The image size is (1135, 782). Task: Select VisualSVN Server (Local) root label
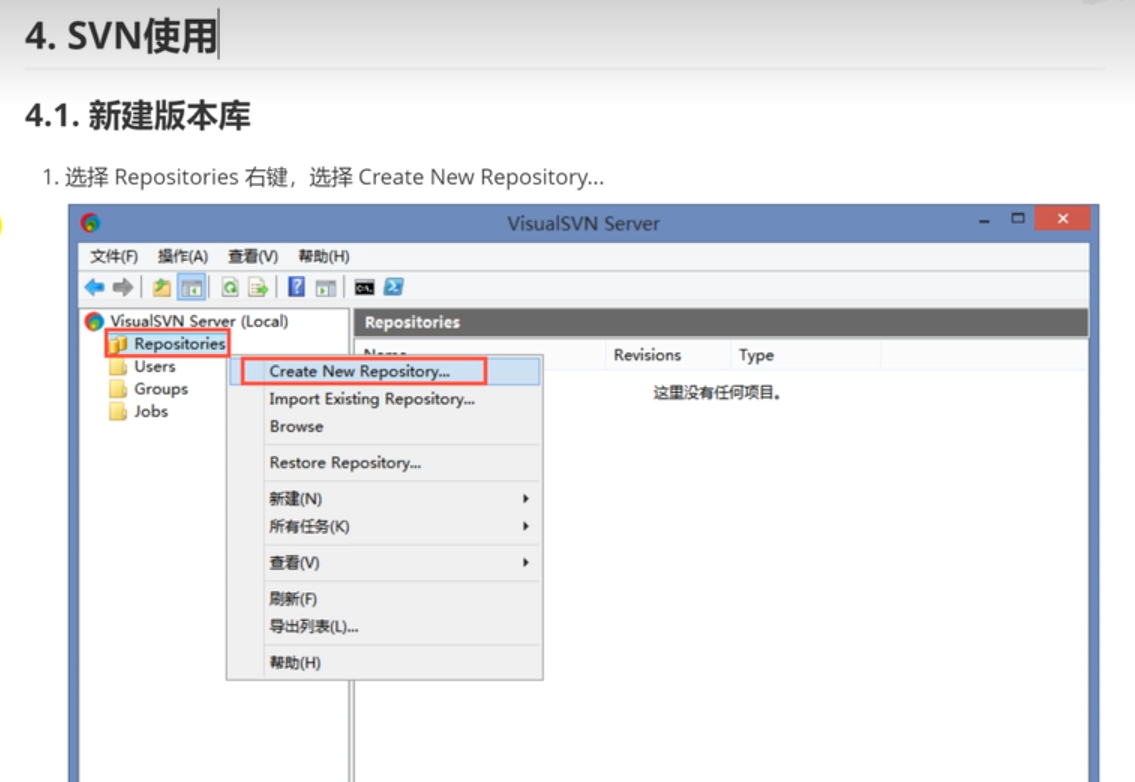click(x=199, y=321)
